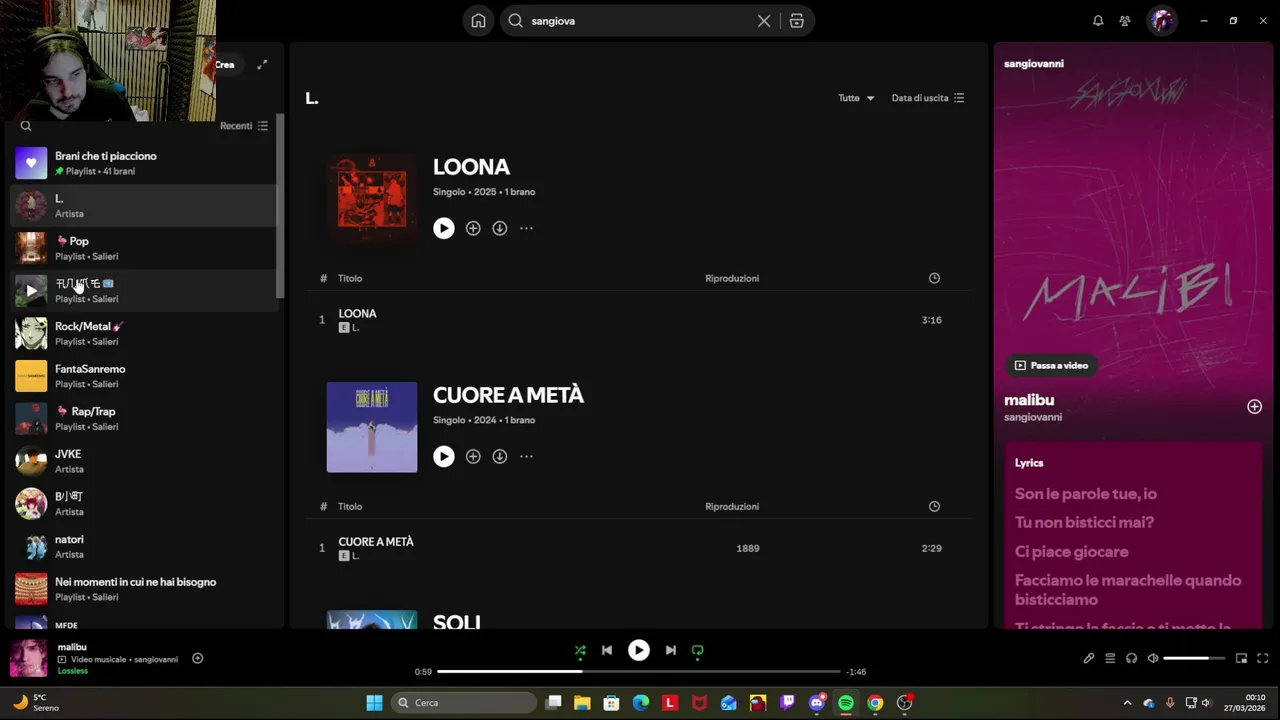Click Passa a video button
Image resolution: width=1280 pixels, height=720 pixels.
pos(1051,365)
